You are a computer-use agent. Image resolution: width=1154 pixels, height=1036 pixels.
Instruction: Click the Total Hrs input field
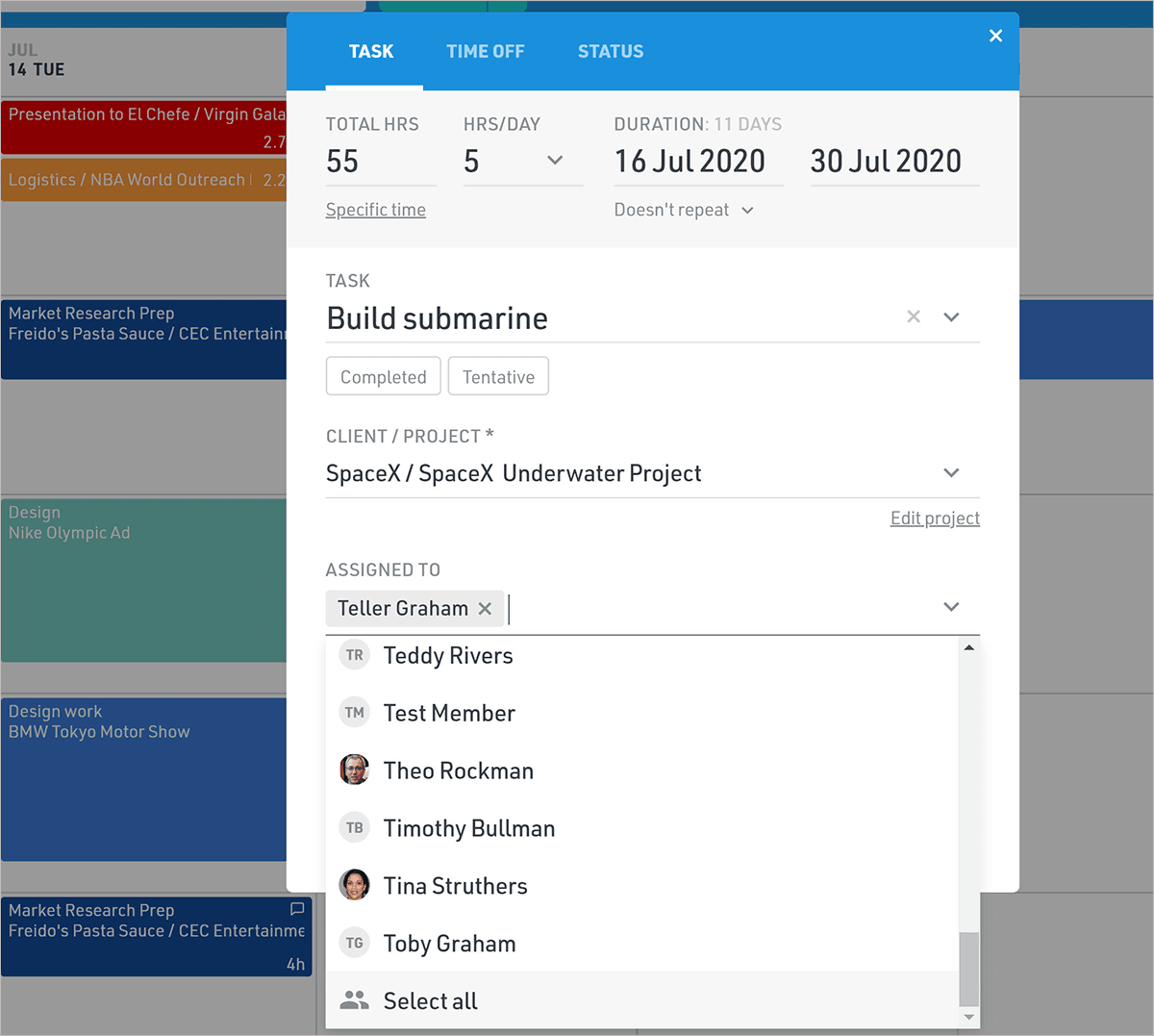click(x=380, y=162)
